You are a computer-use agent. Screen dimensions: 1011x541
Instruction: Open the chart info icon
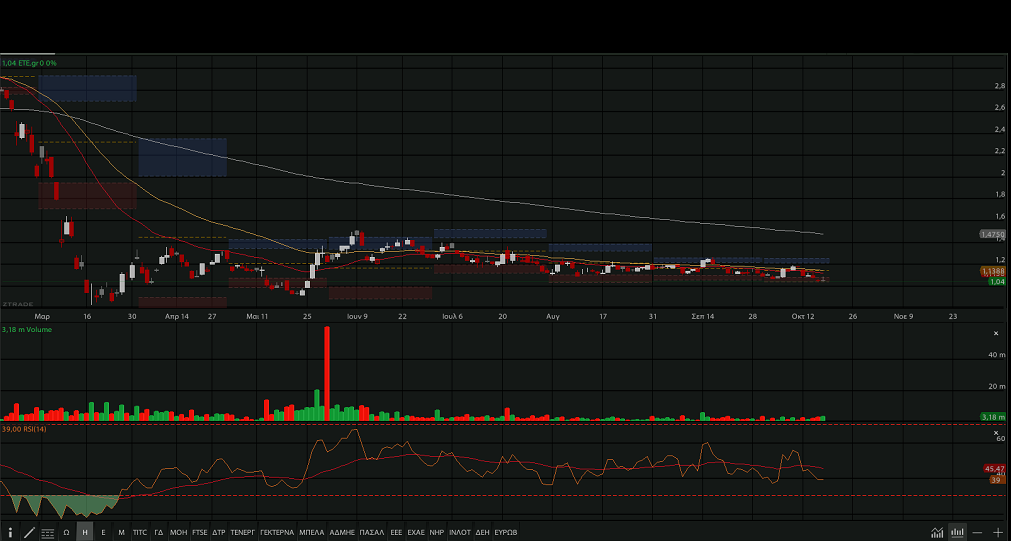click(10, 532)
